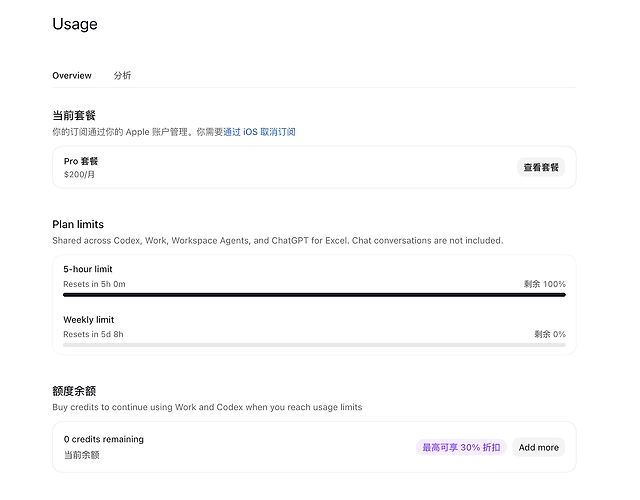This screenshot has width=640, height=500.
Task: Select the 额度余额 heading
Action: tap(74, 391)
